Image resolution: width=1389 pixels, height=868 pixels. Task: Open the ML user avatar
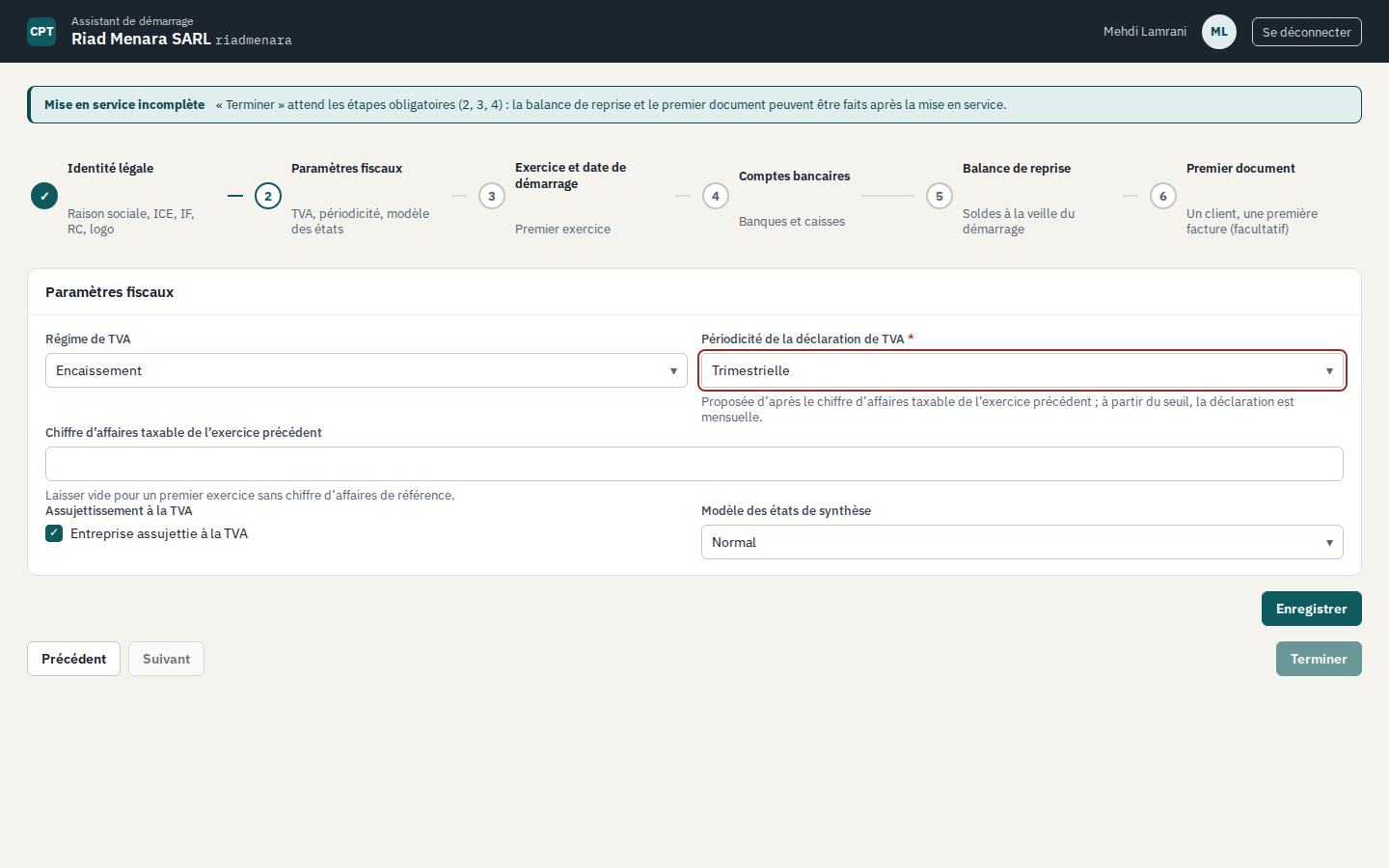pos(1219,32)
